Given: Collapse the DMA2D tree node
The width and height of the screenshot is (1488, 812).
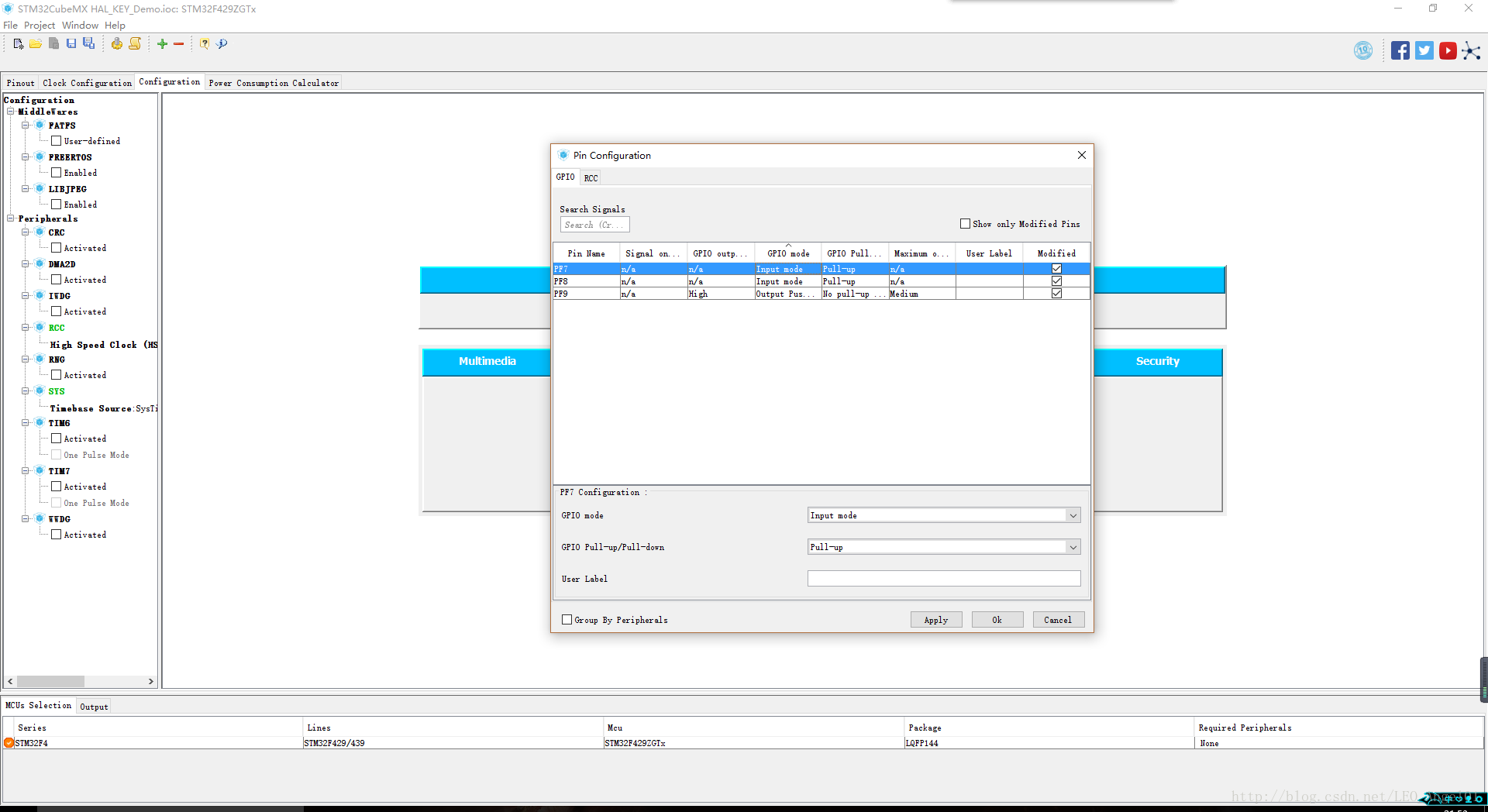Looking at the screenshot, I should 26,264.
